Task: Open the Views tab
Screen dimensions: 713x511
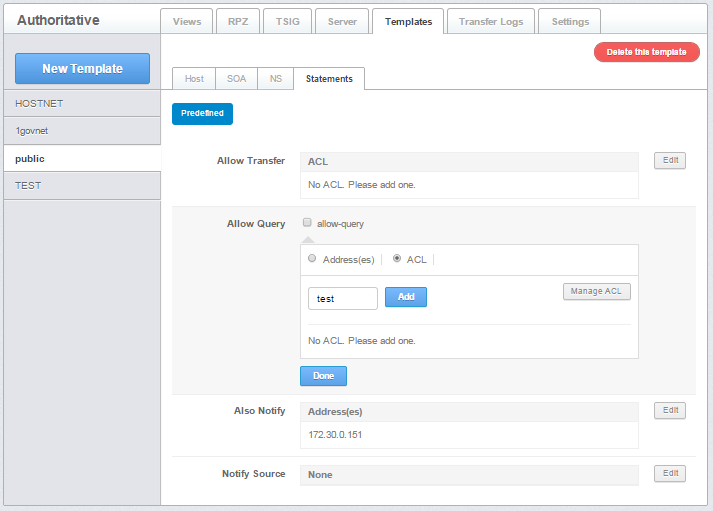Action: [187, 21]
